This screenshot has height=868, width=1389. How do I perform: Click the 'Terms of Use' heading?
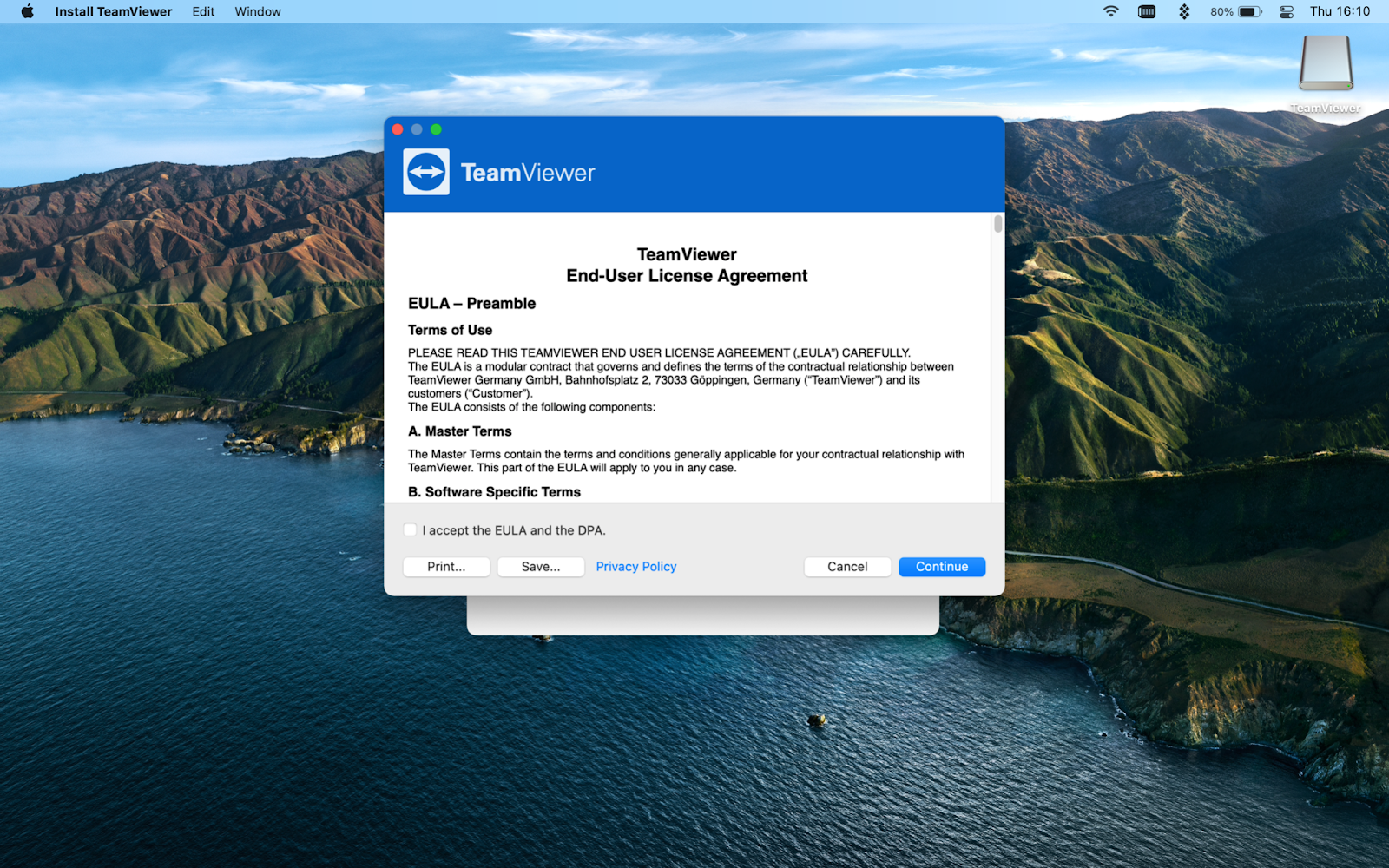[450, 330]
